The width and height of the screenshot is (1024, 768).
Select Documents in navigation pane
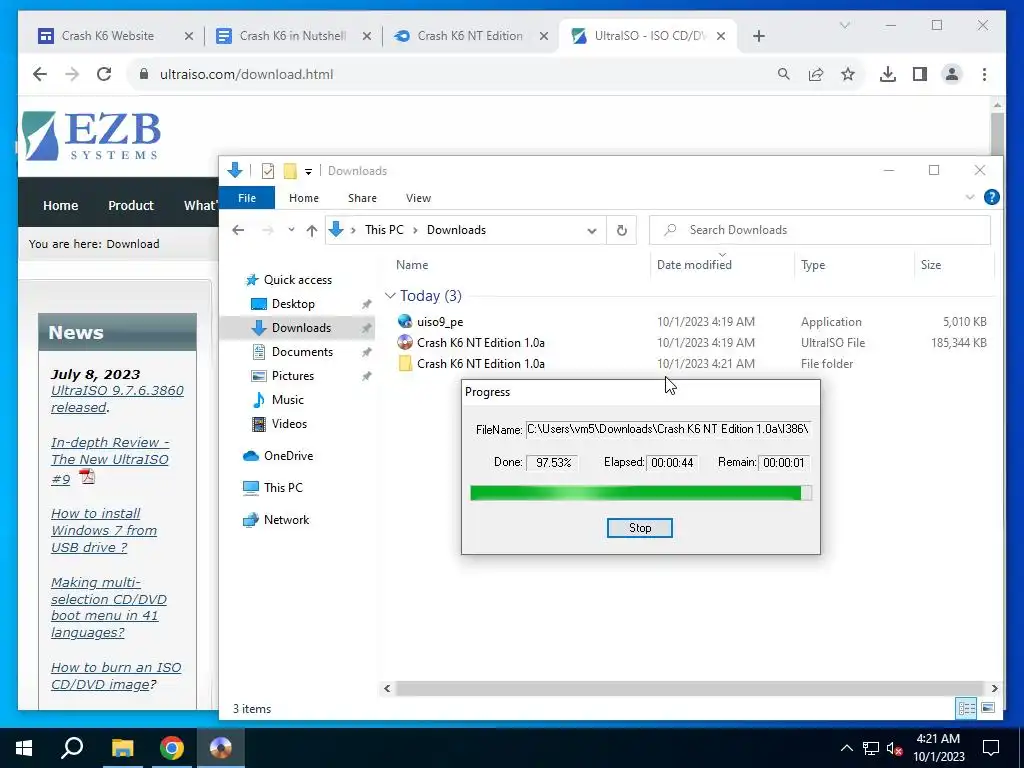click(x=302, y=352)
